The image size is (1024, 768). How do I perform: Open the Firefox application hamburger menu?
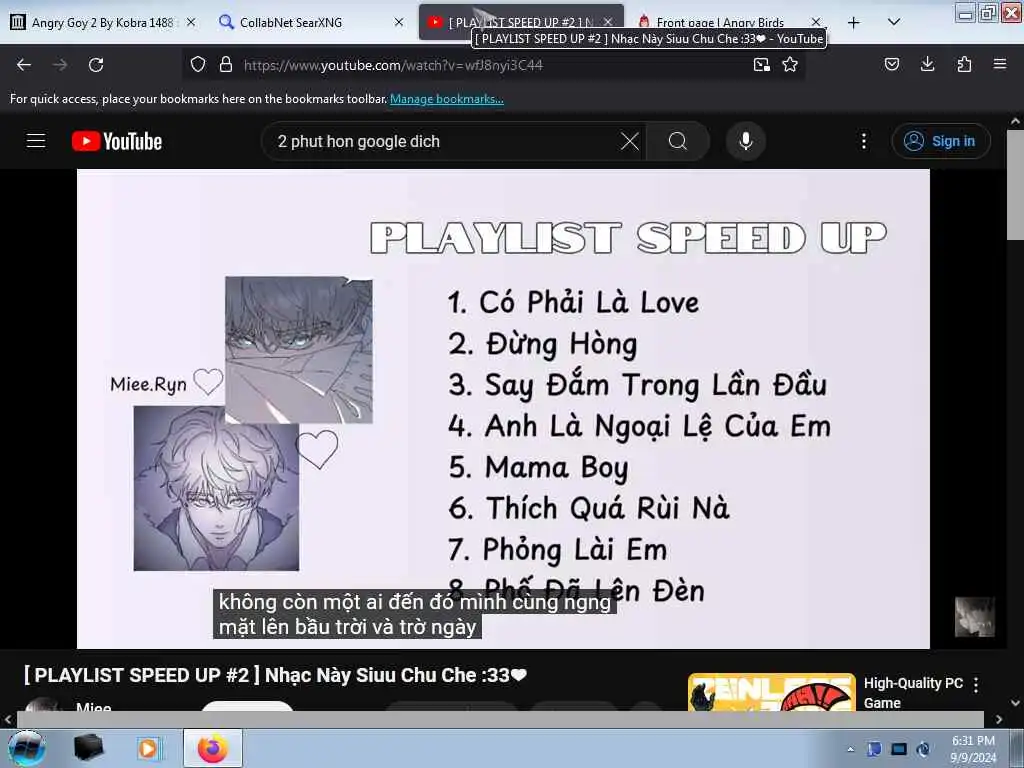tap(1000, 64)
